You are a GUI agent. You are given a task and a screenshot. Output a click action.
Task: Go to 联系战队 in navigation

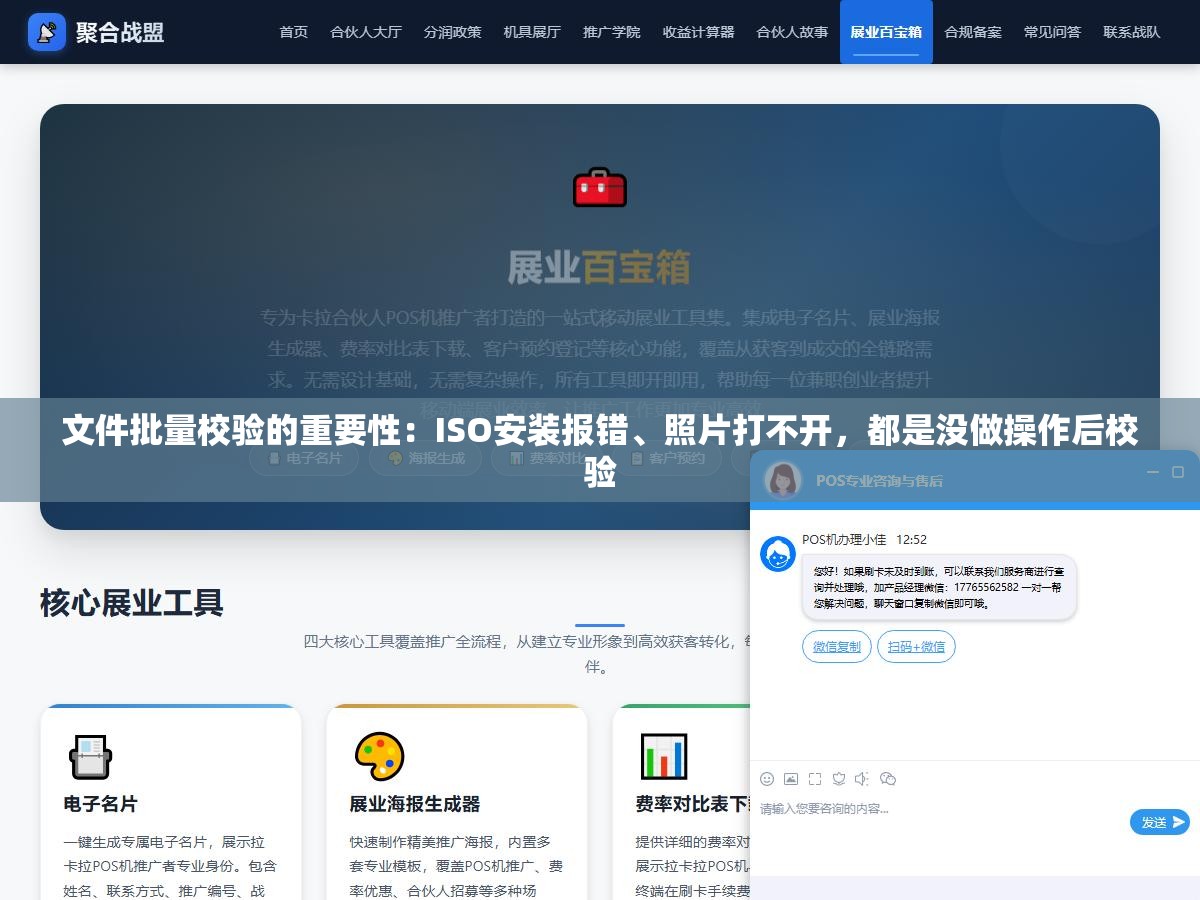click(x=1132, y=32)
